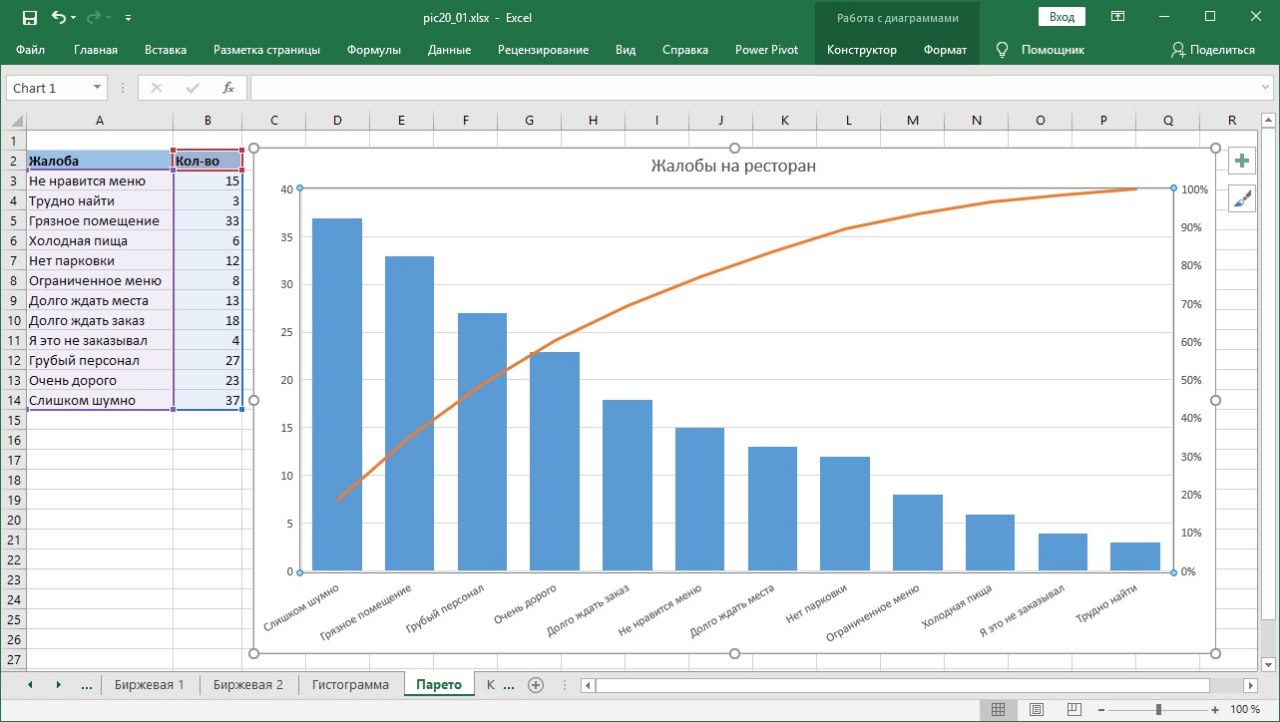Open the Вид ribbon tab
This screenshot has width=1280, height=722.
[x=626, y=50]
